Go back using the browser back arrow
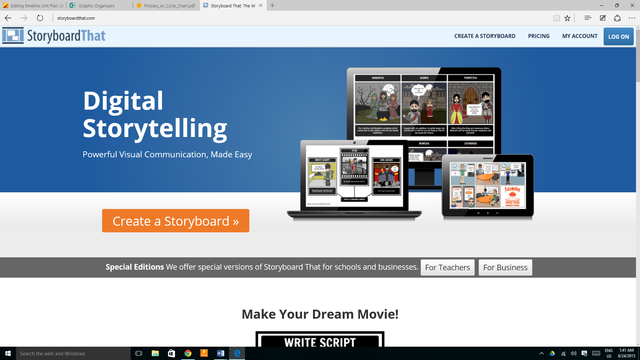Viewport: 640px width, 360px height. tap(8, 18)
